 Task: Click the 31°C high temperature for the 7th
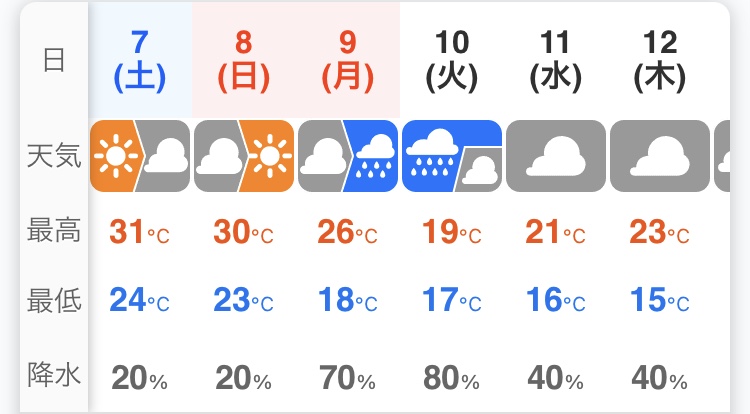click(140, 232)
